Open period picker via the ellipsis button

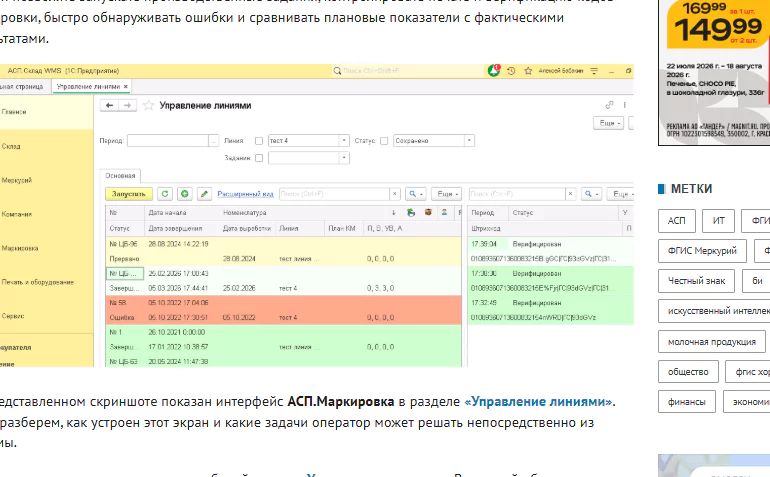[214, 141]
